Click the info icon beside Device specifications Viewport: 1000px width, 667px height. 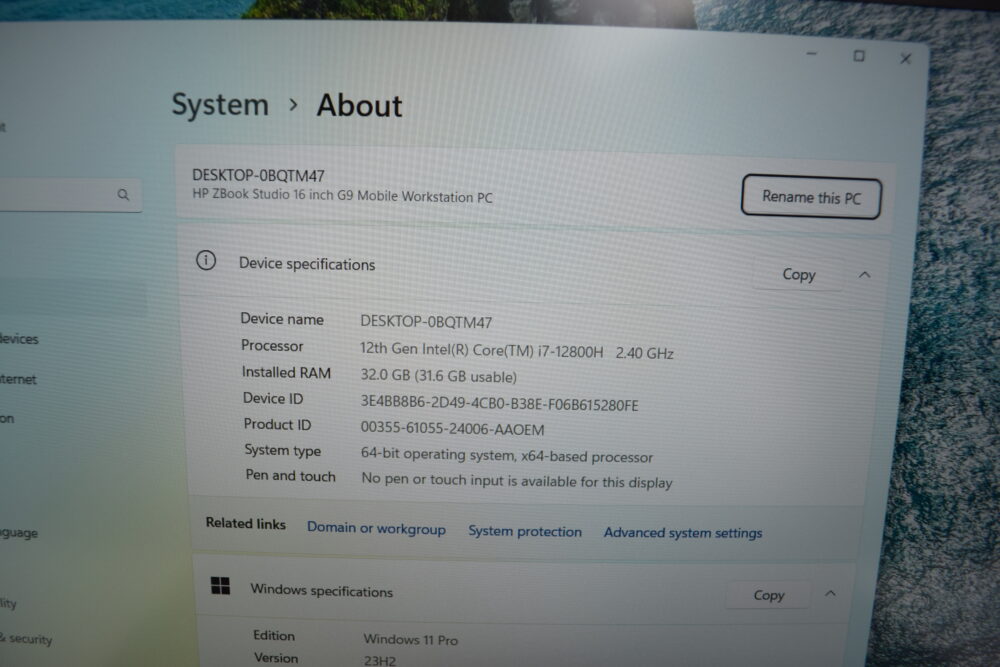tap(206, 260)
